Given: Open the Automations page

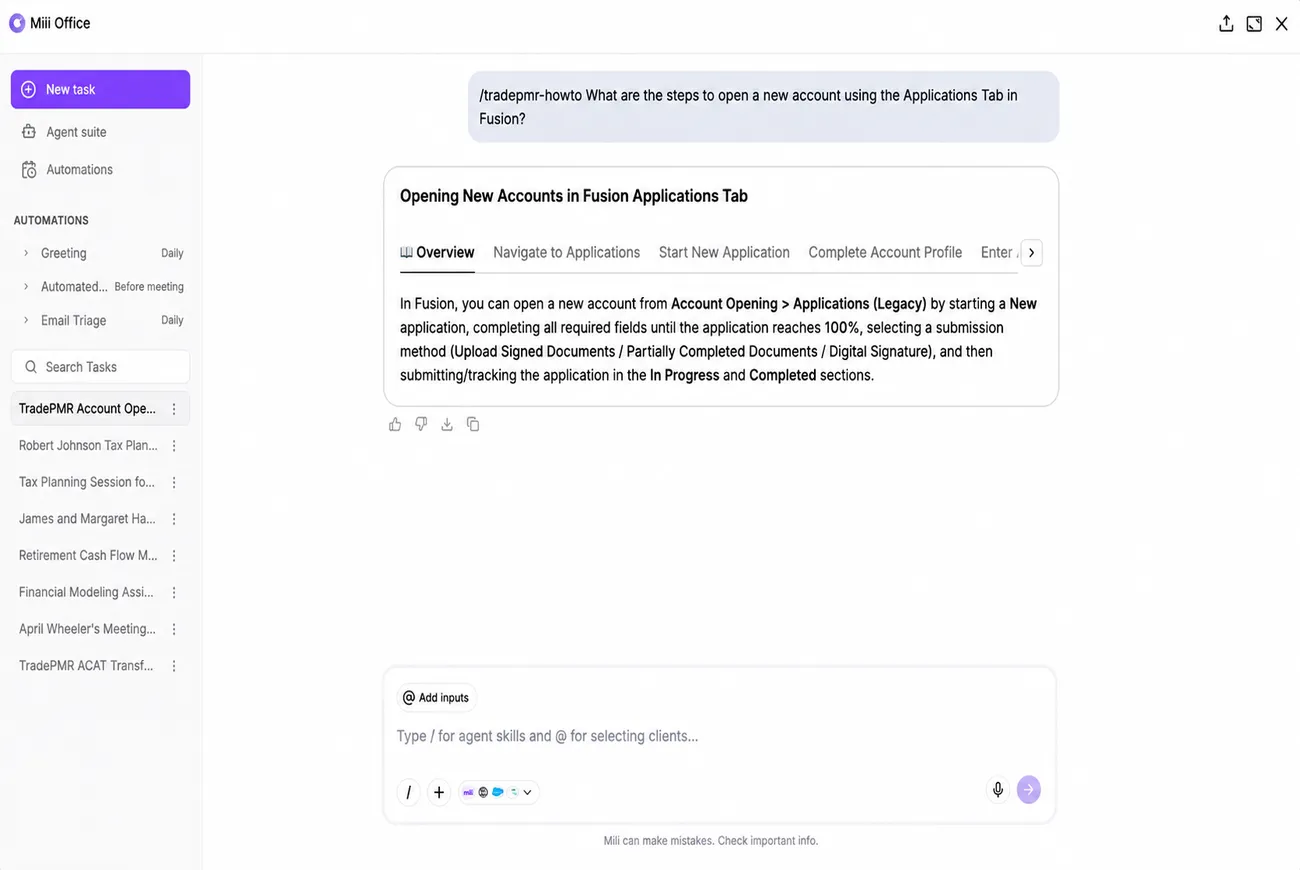Looking at the screenshot, I should click(x=79, y=170).
